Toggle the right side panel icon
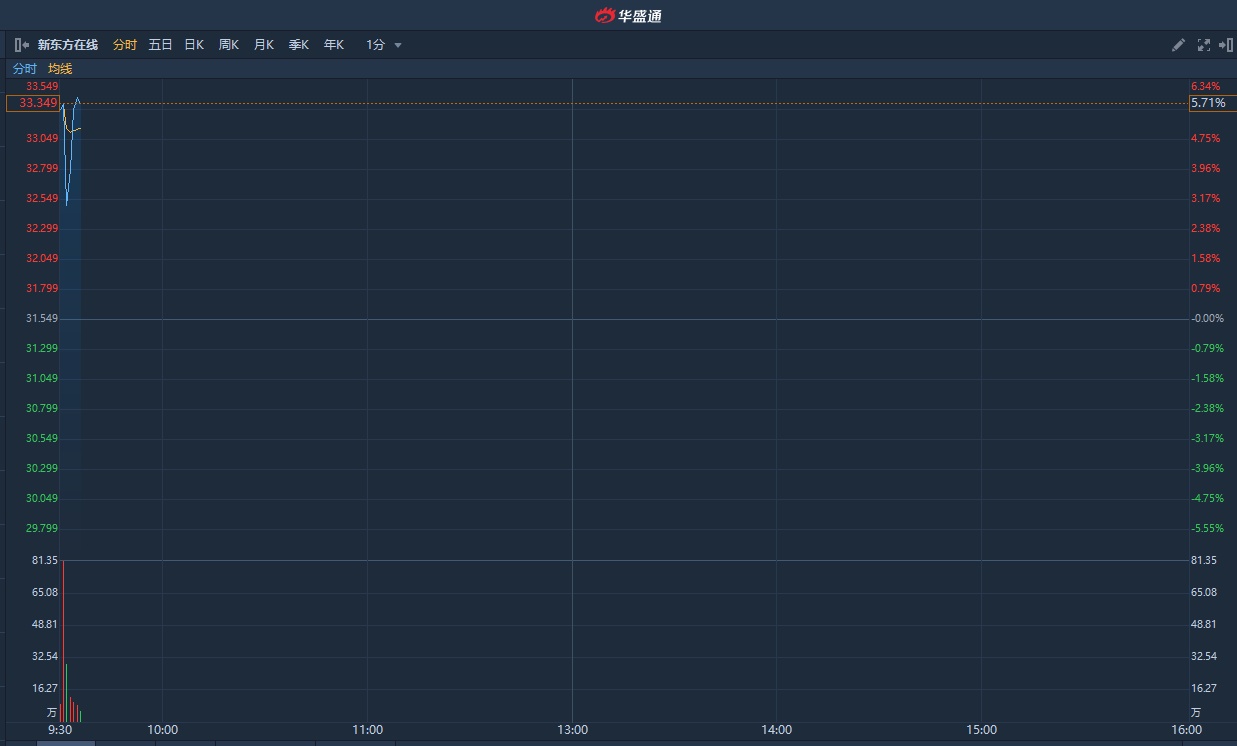The height and width of the screenshot is (746, 1237). (x=1226, y=45)
